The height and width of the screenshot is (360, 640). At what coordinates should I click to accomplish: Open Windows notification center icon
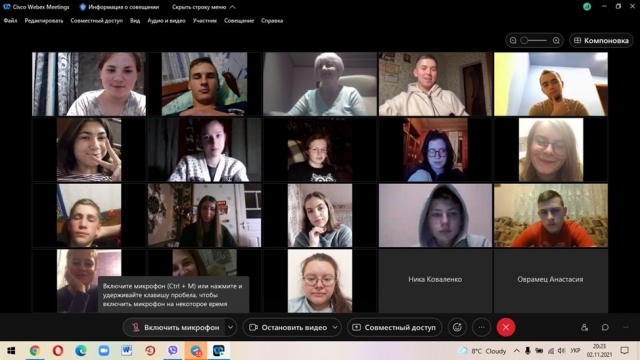(624, 351)
